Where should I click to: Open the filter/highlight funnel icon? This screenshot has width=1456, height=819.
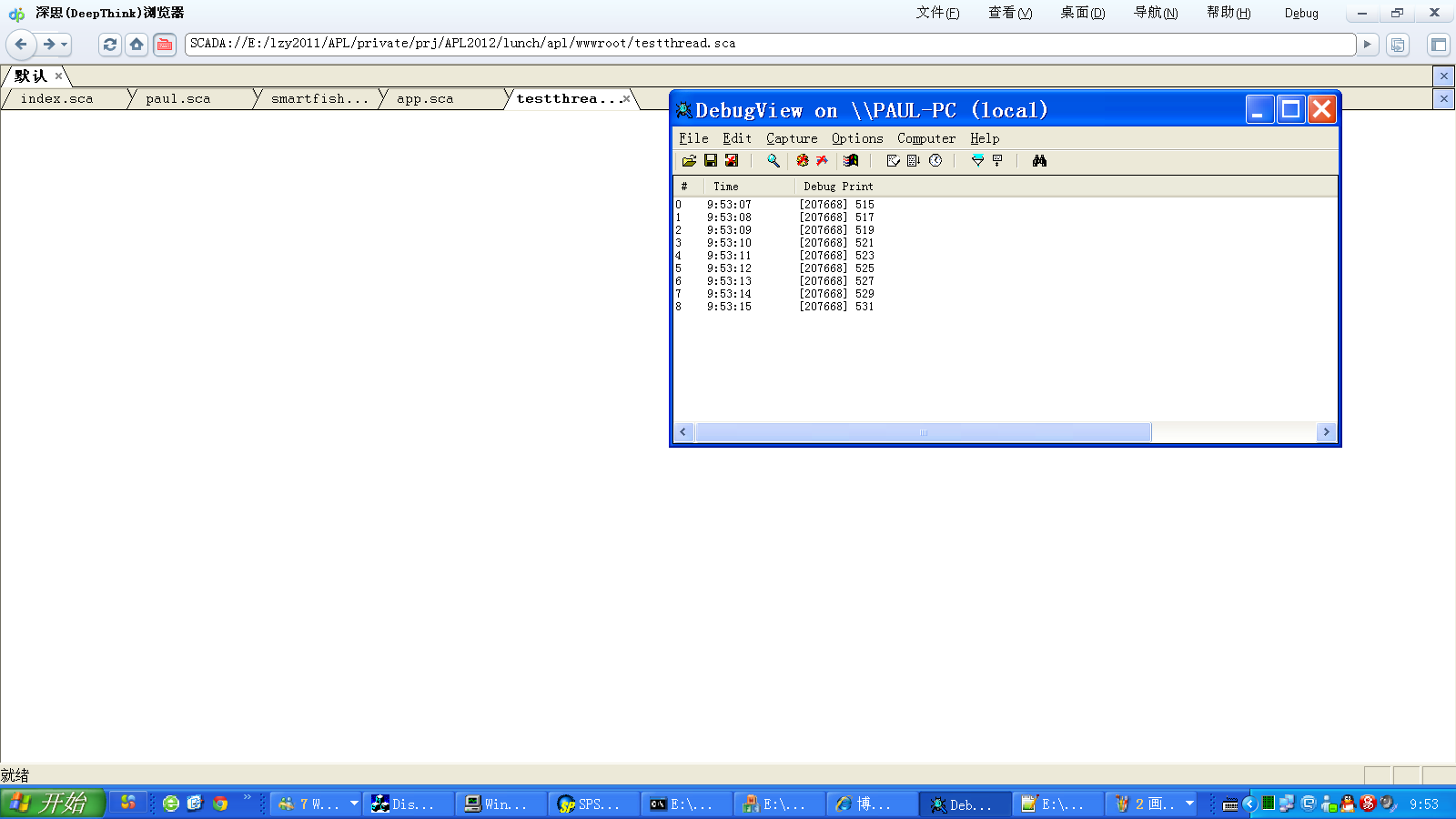[977, 161]
